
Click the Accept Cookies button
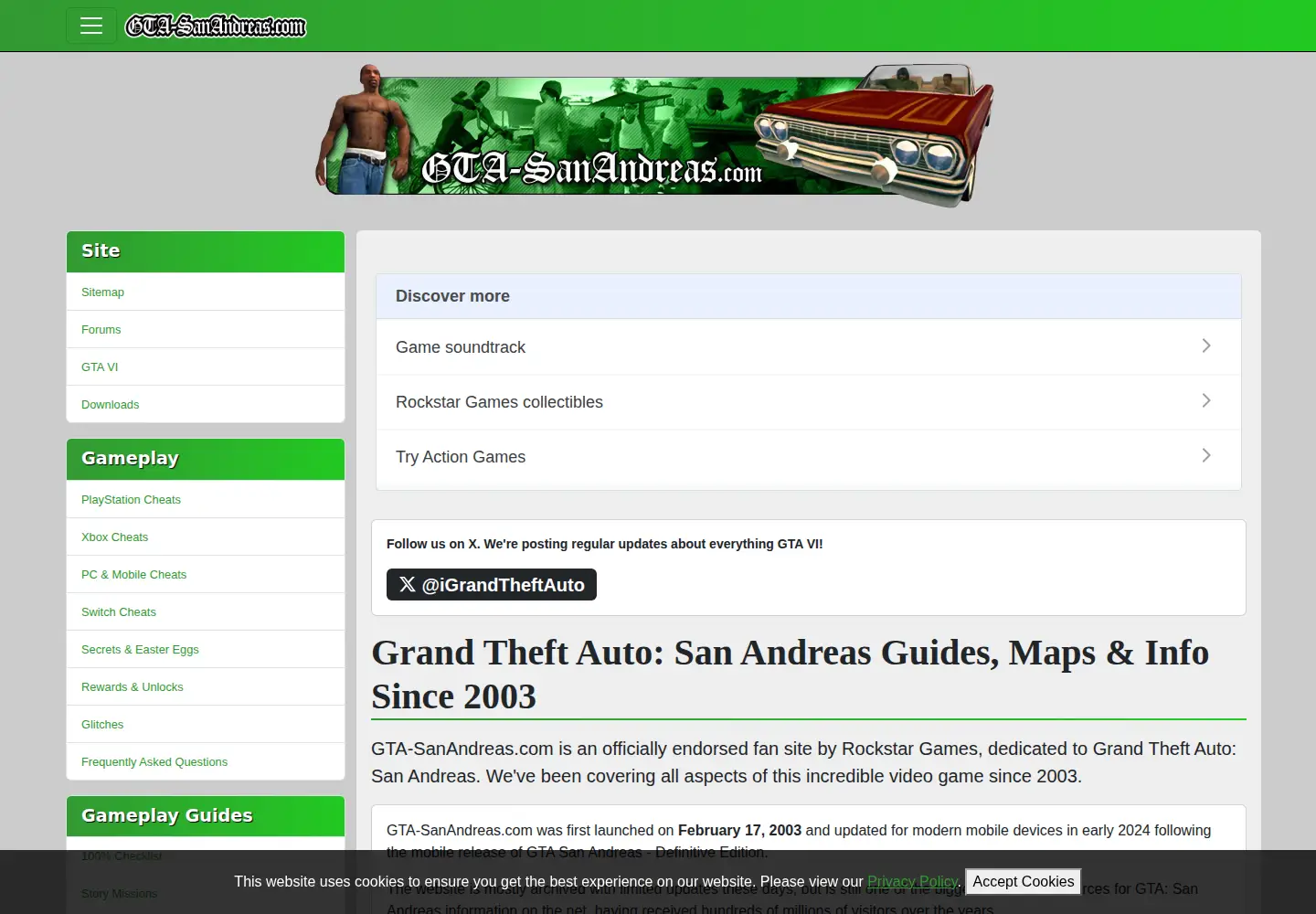(x=1024, y=881)
